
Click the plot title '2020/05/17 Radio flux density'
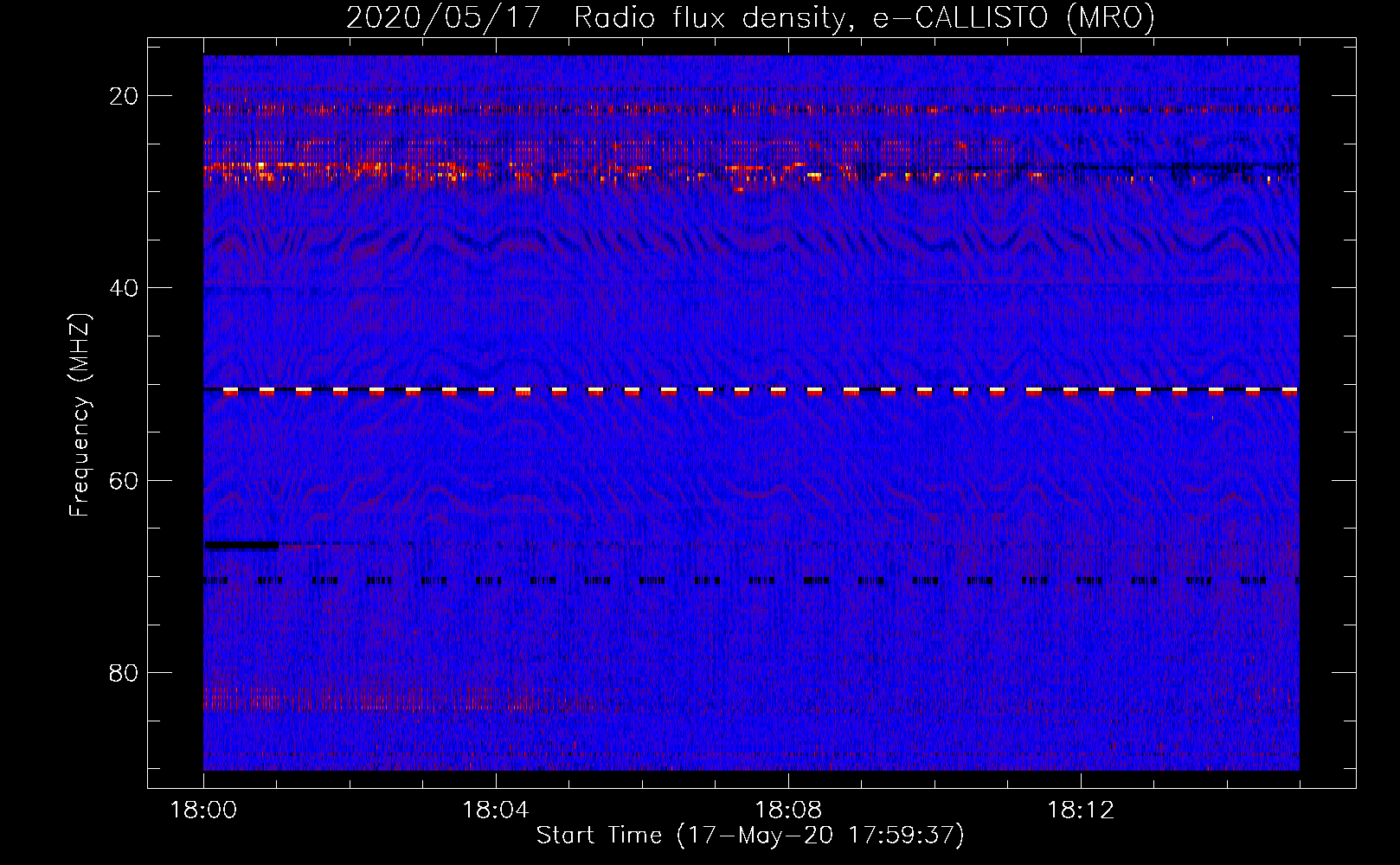click(750, 17)
